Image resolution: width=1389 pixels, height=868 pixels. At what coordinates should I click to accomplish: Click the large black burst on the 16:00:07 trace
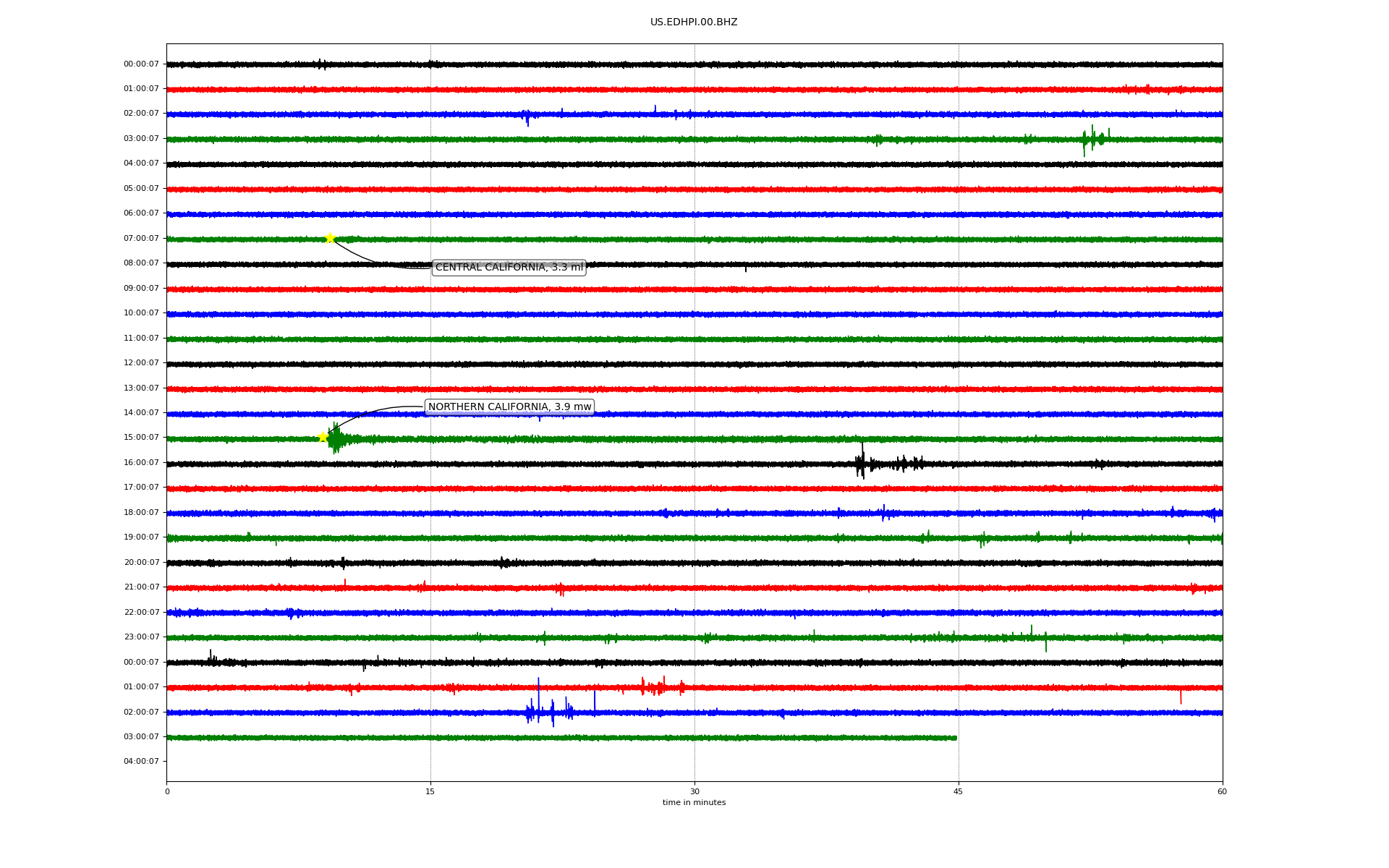860,464
